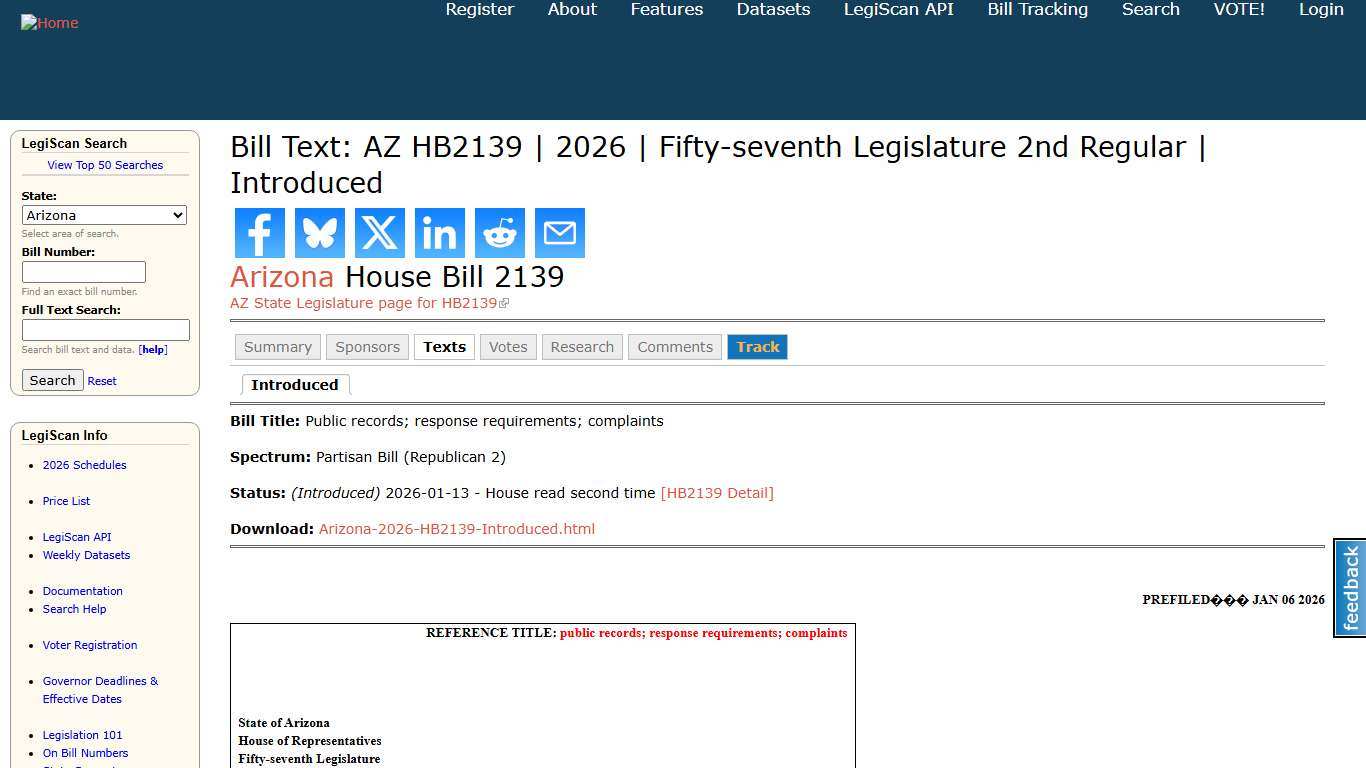Download Arizona-2026-HB2139-Introduced.html
Screen dimensions: 1366x768
coord(456,529)
